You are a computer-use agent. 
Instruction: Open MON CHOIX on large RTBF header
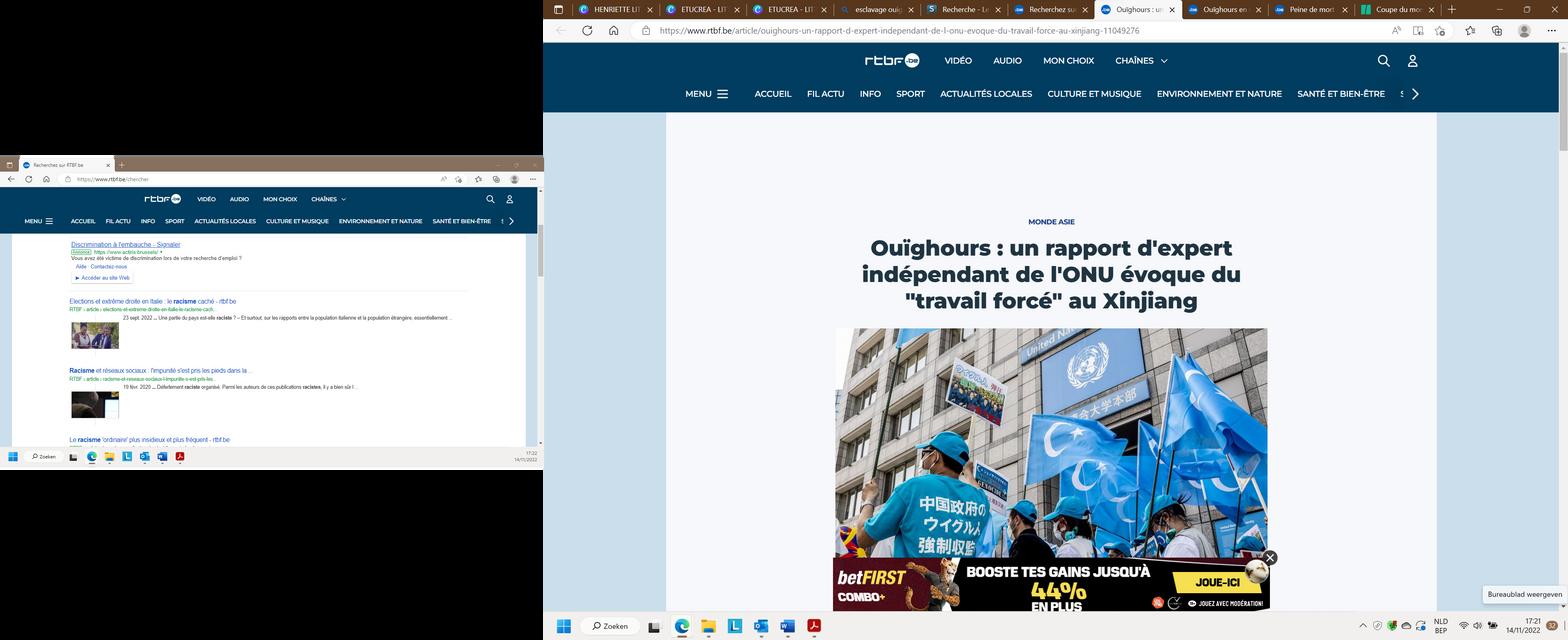pyautogui.click(x=1068, y=61)
